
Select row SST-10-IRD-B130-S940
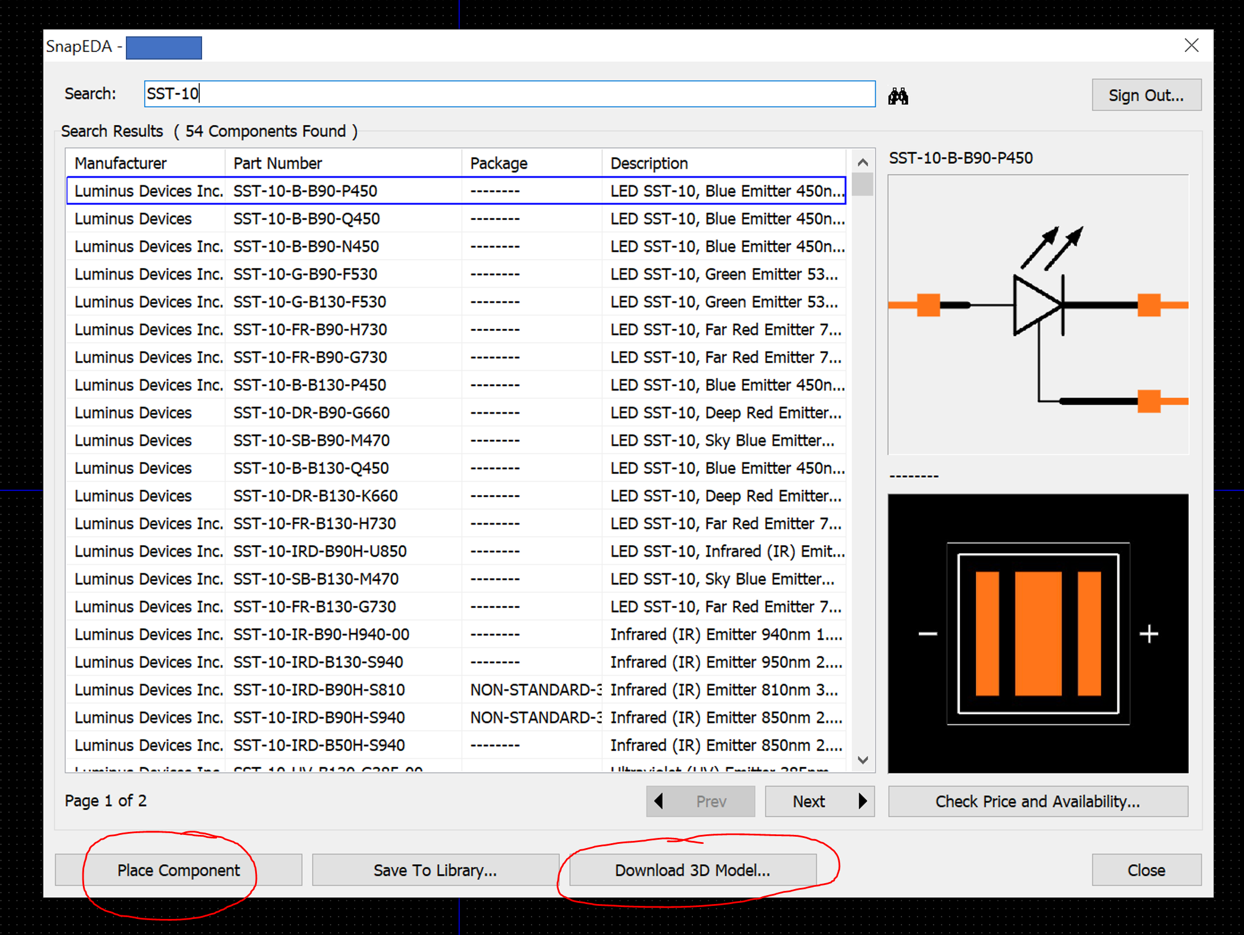(456, 662)
